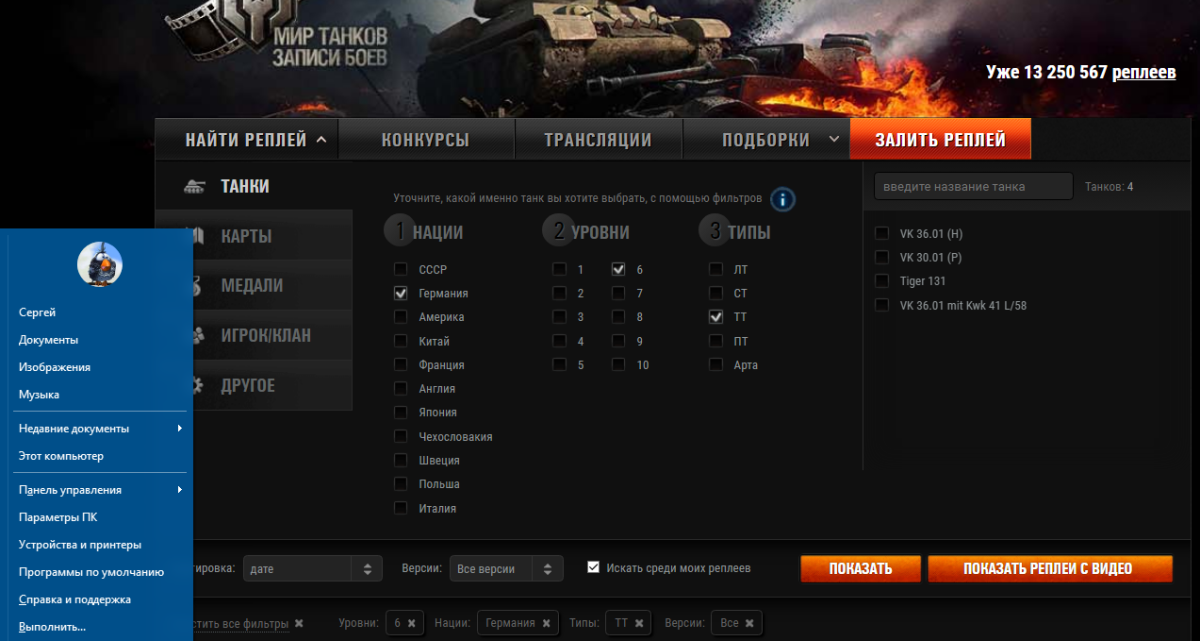1200x641 pixels.
Task: Check the Англия nation checkbox
Action: (x=401, y=388)
